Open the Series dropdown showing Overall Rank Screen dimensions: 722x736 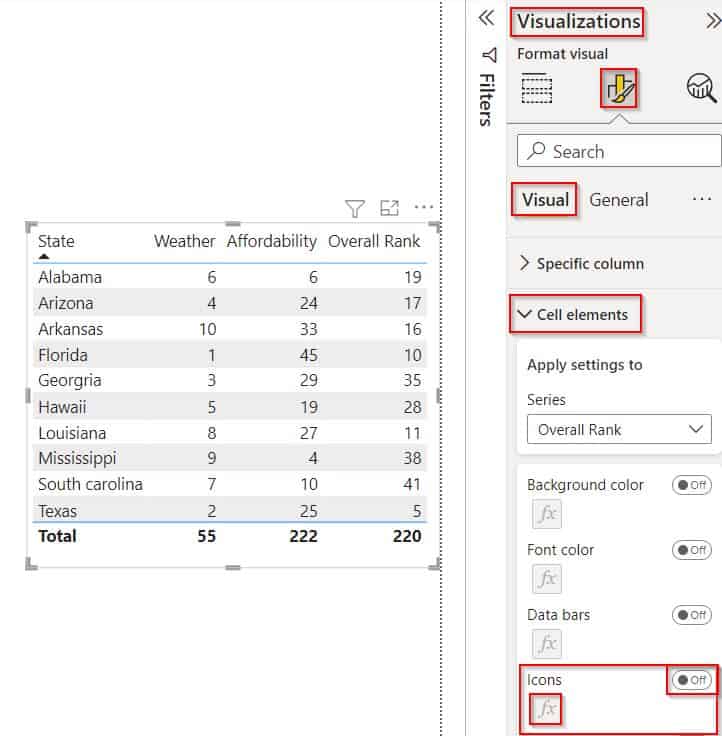click(x=619, y=429)
